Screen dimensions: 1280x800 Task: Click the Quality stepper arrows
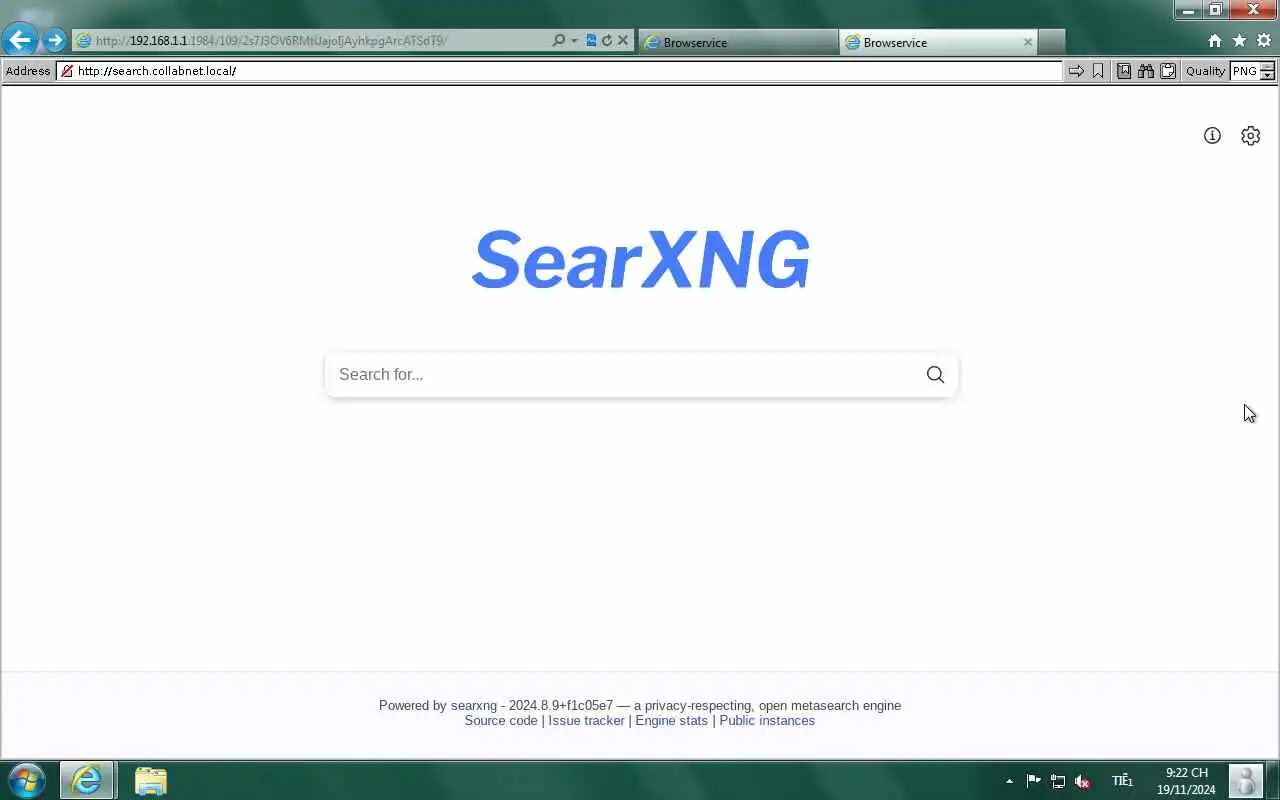click(x=1268, y=71)
